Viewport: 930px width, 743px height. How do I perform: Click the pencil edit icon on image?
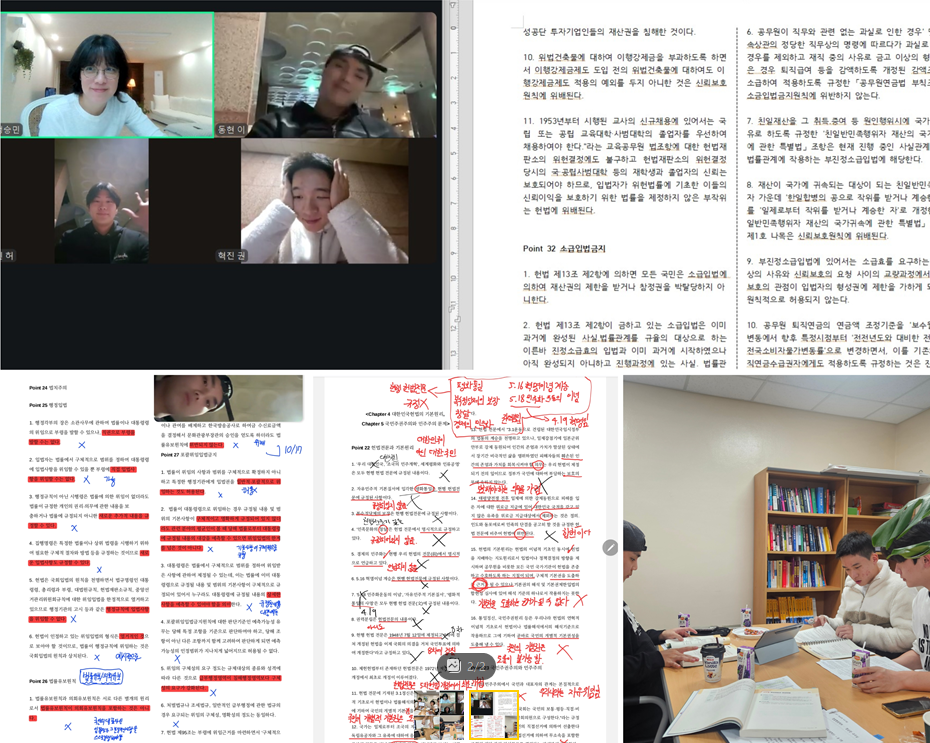pos(610,547)
